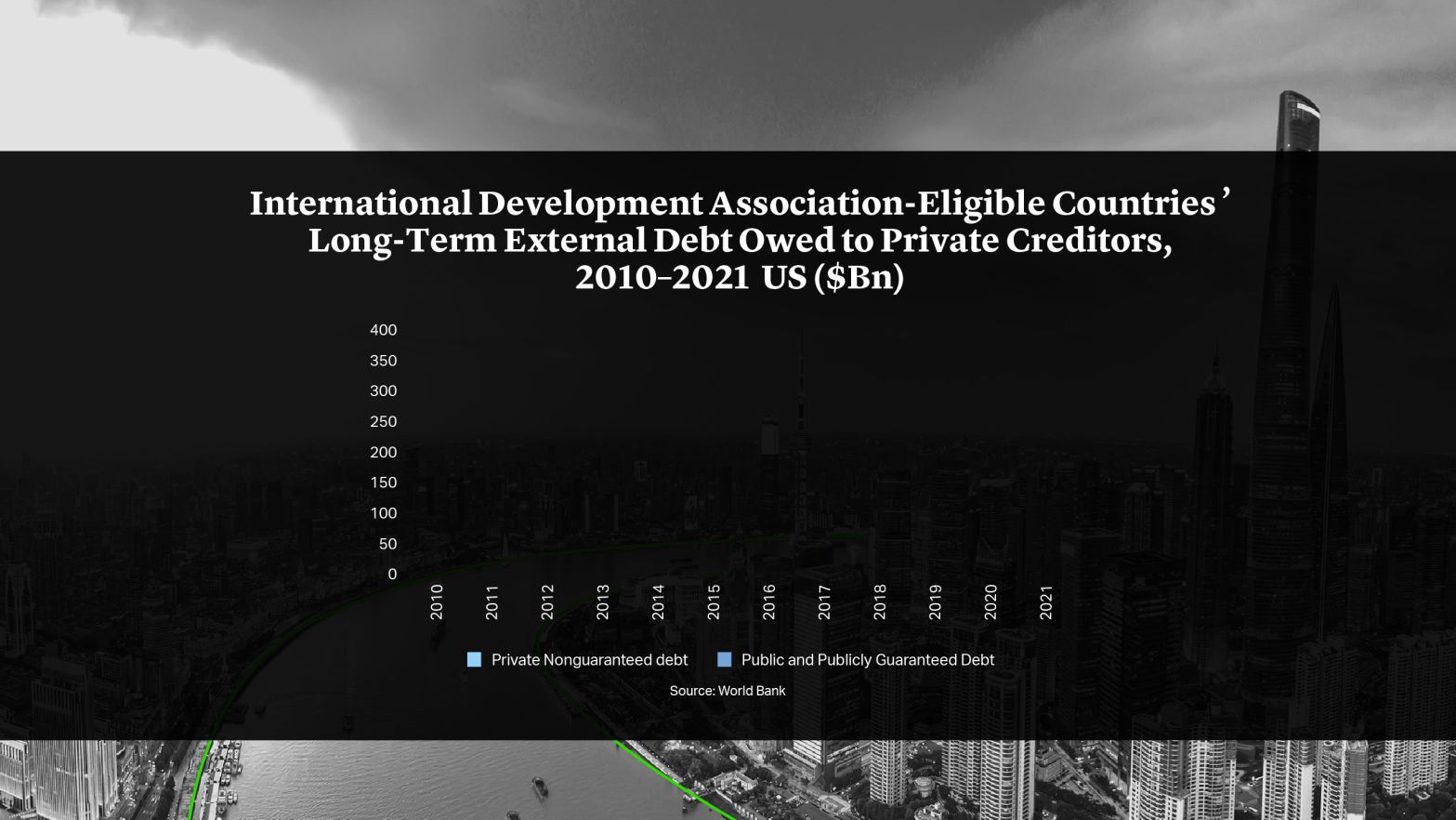This screenshot has height=820, width=1456.
Task: Open the Source: World Bank reference
Action: pos(728,690)
